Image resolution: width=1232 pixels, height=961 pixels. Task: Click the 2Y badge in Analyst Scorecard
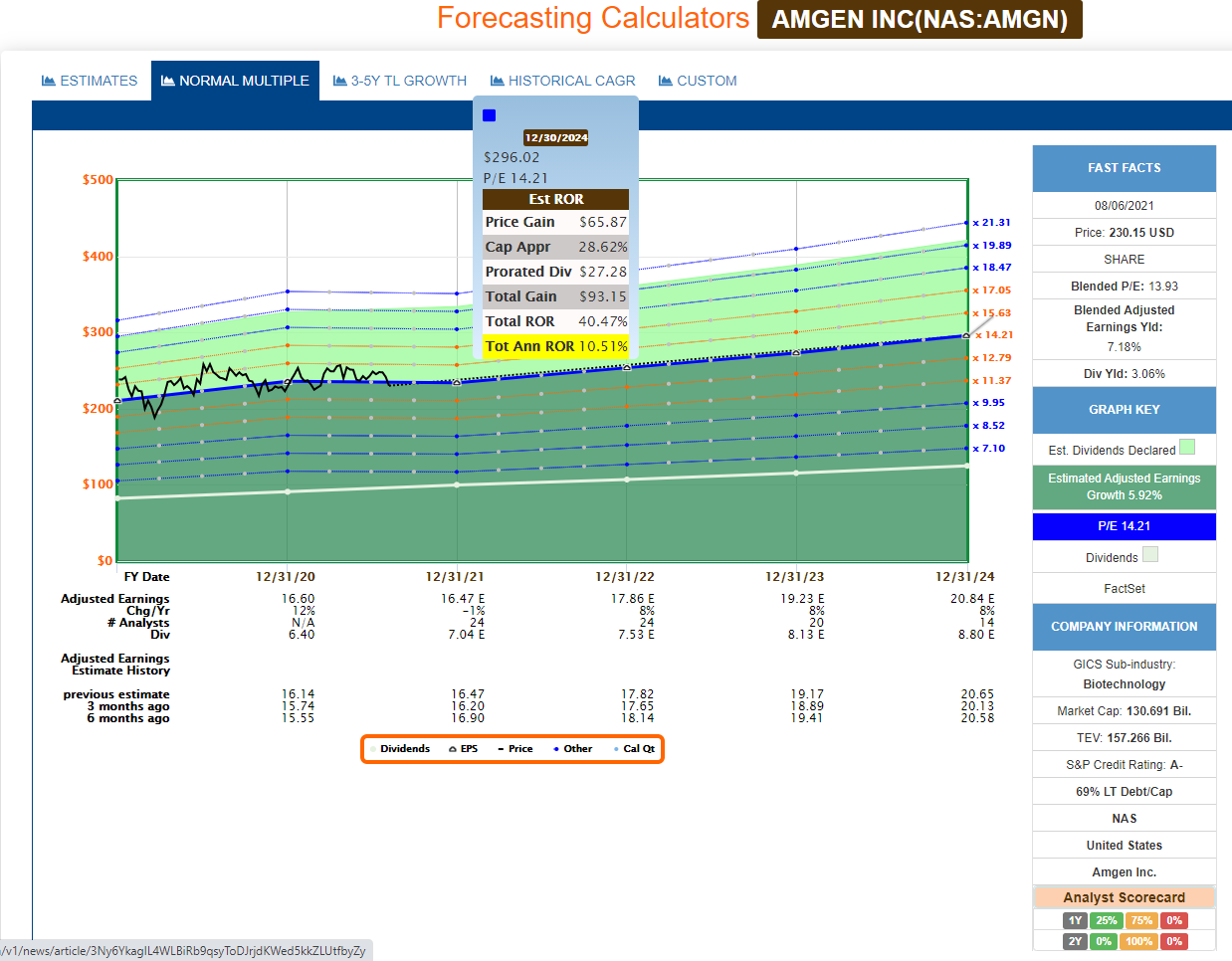[x=1075, y=941]
